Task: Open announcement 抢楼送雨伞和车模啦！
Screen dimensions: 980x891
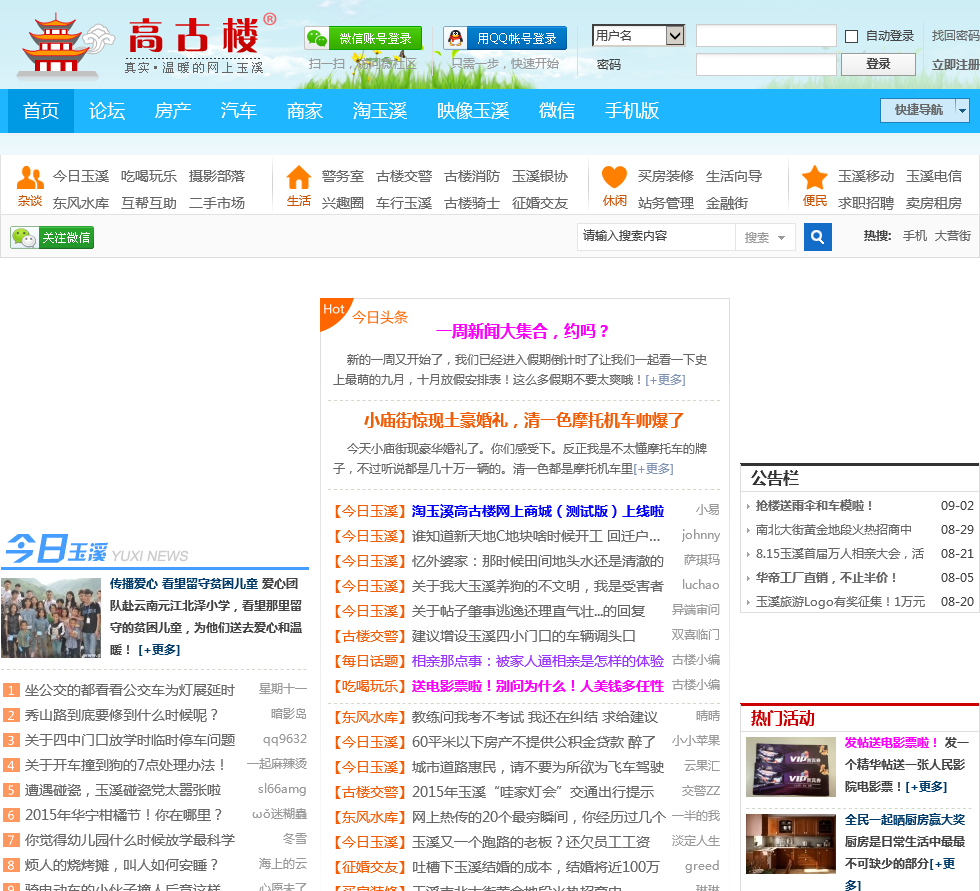Action: pos(814,505)
